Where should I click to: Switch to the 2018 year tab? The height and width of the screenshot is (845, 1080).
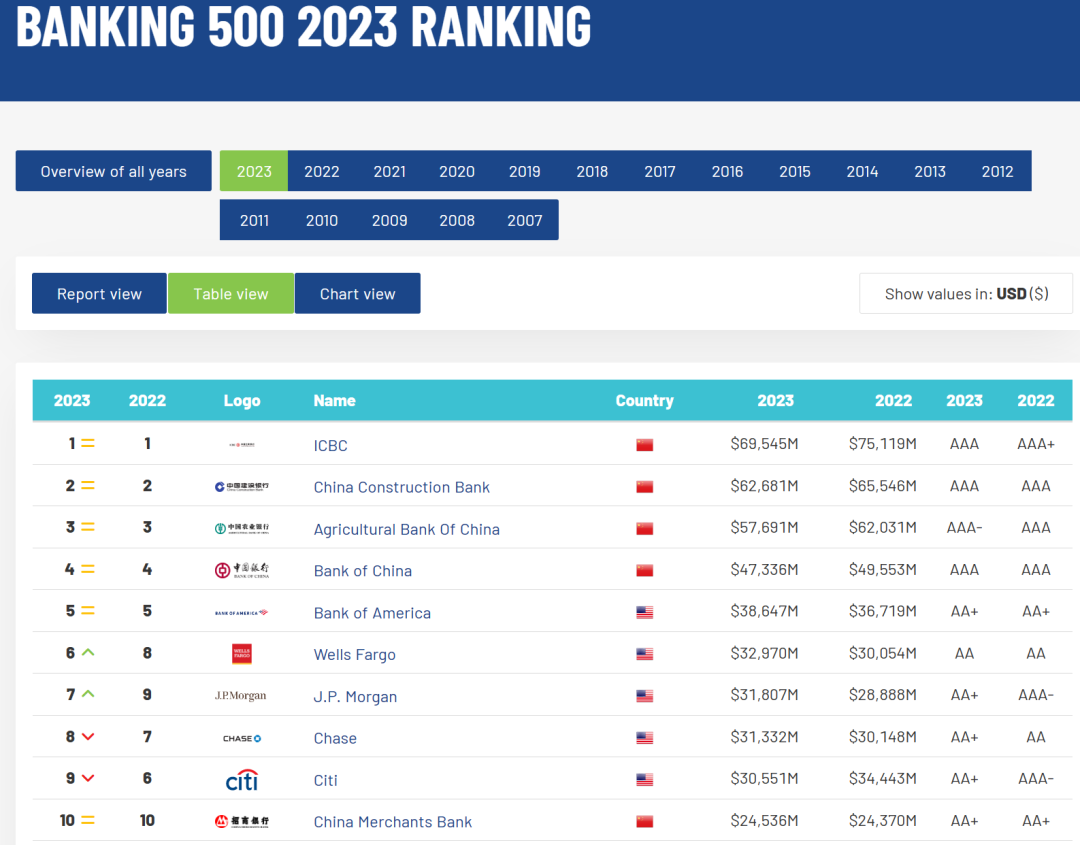tap(592, 171)
